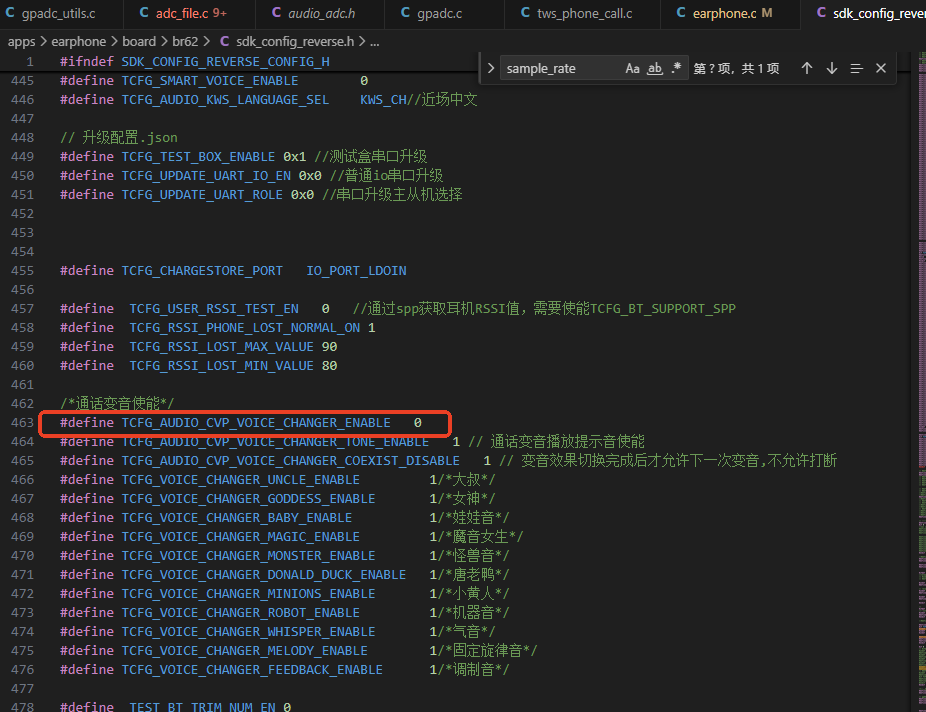Click sdk_config_reverse.h in the breadcrumb

(x=295, y=42)
